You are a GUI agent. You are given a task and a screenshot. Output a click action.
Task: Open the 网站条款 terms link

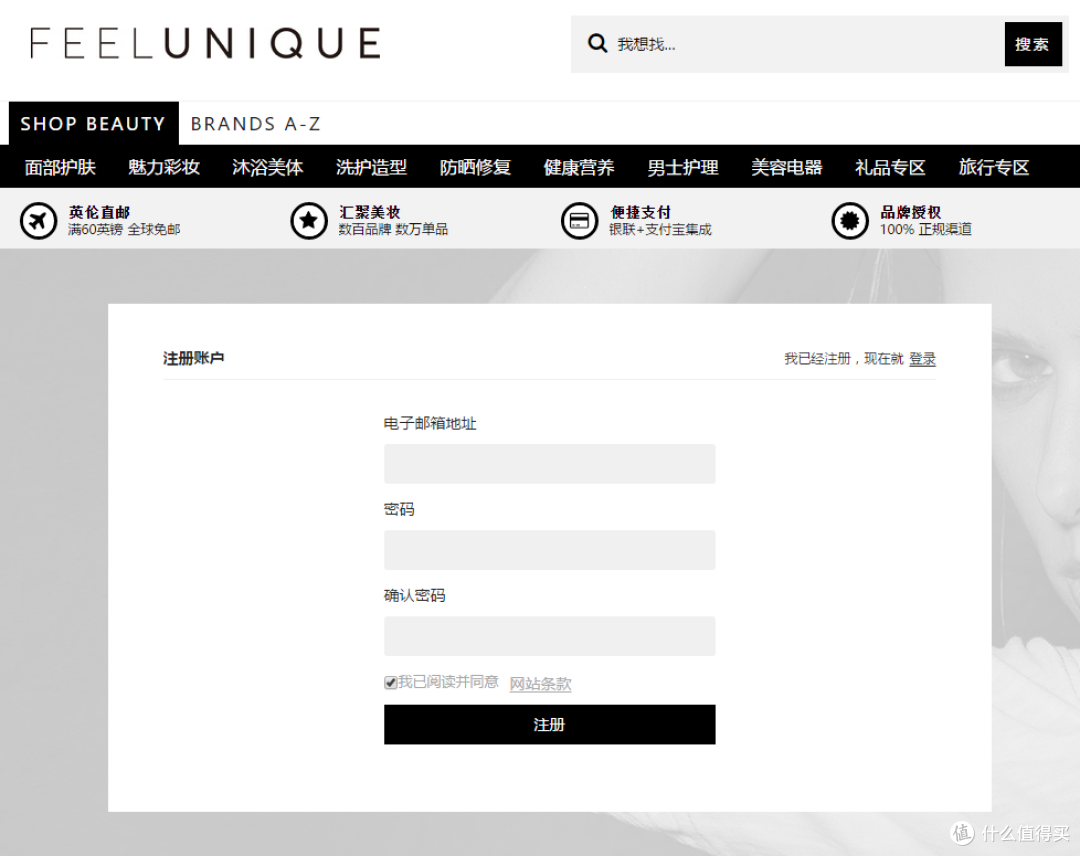coord(541,684)
